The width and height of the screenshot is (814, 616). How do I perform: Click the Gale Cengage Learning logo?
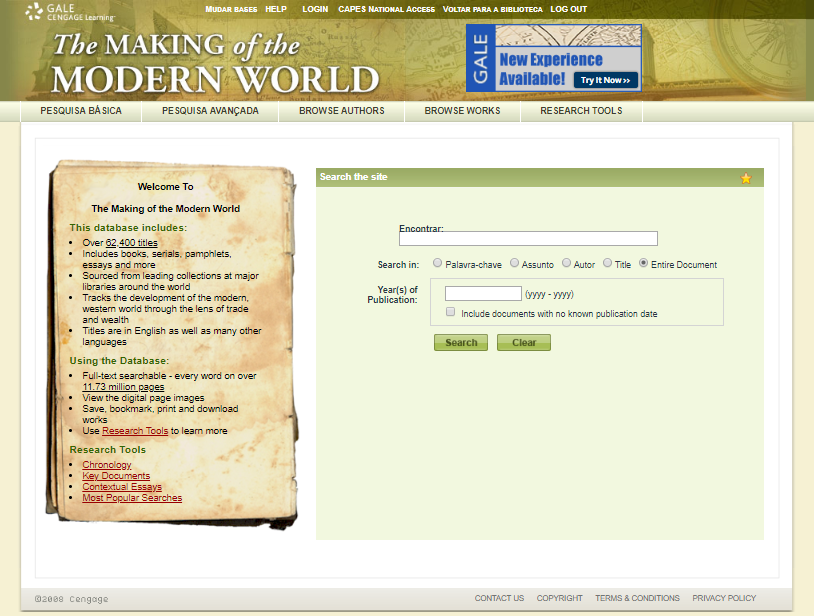pos(70,12)
